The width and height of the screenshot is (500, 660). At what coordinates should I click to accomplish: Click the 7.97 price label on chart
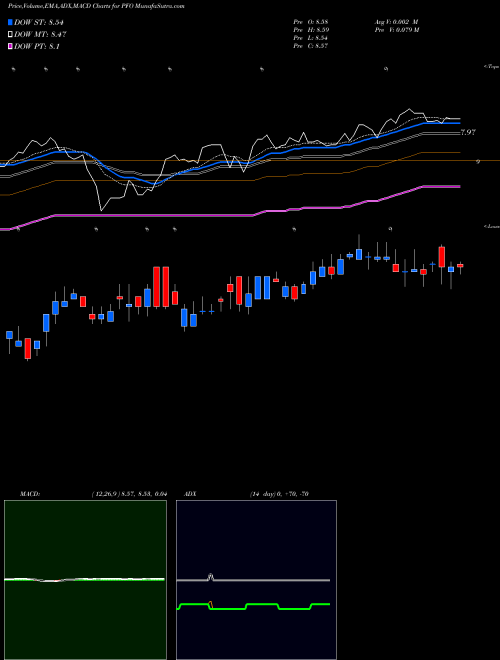(468, 132)
